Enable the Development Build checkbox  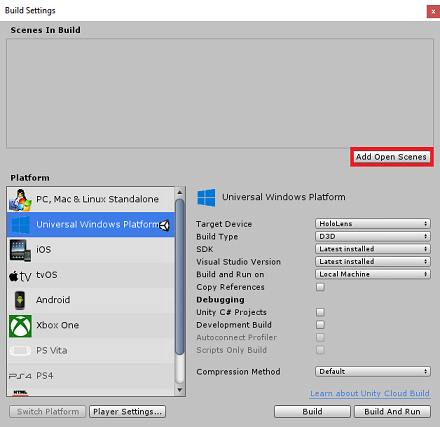(x=320, y=325)
